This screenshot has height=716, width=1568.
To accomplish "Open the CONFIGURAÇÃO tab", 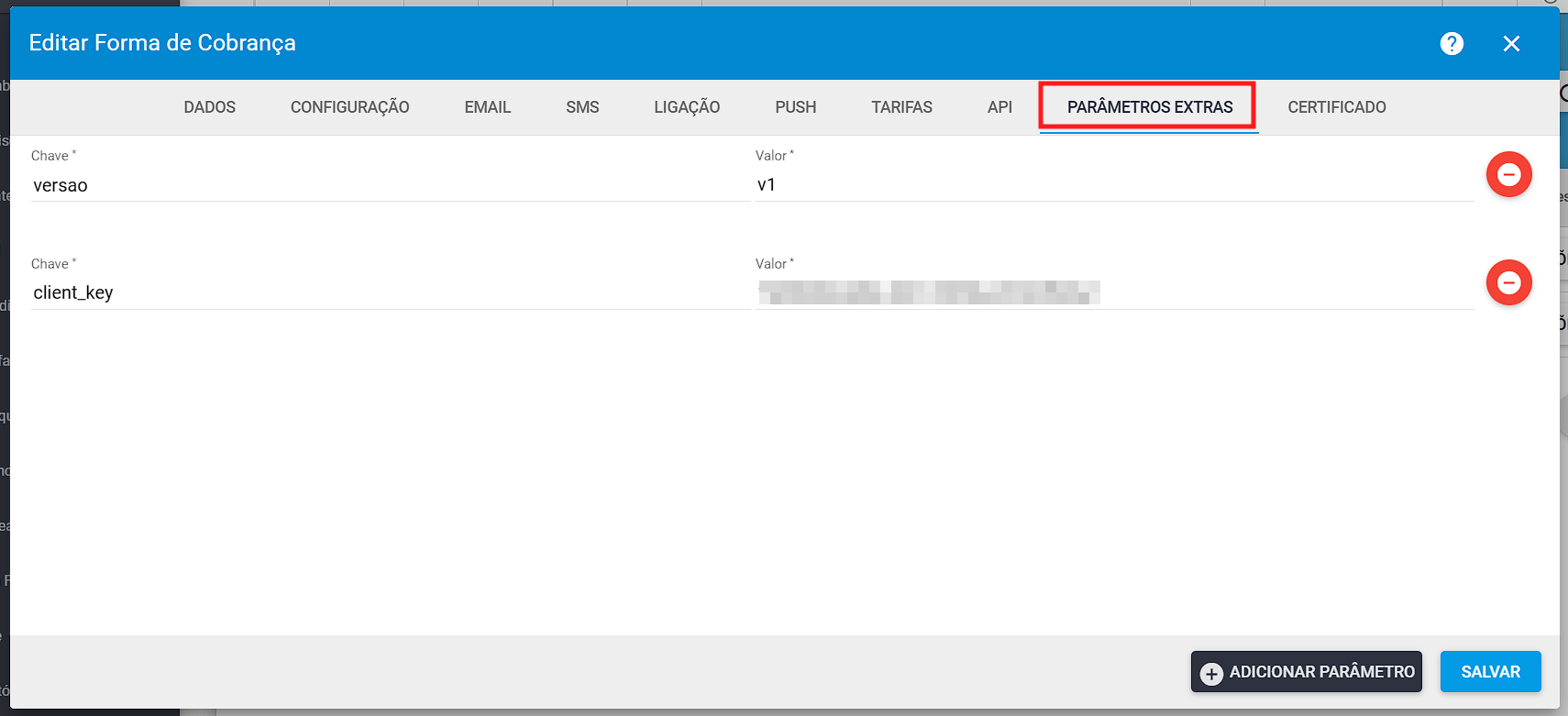I will (x=350, y=107).
